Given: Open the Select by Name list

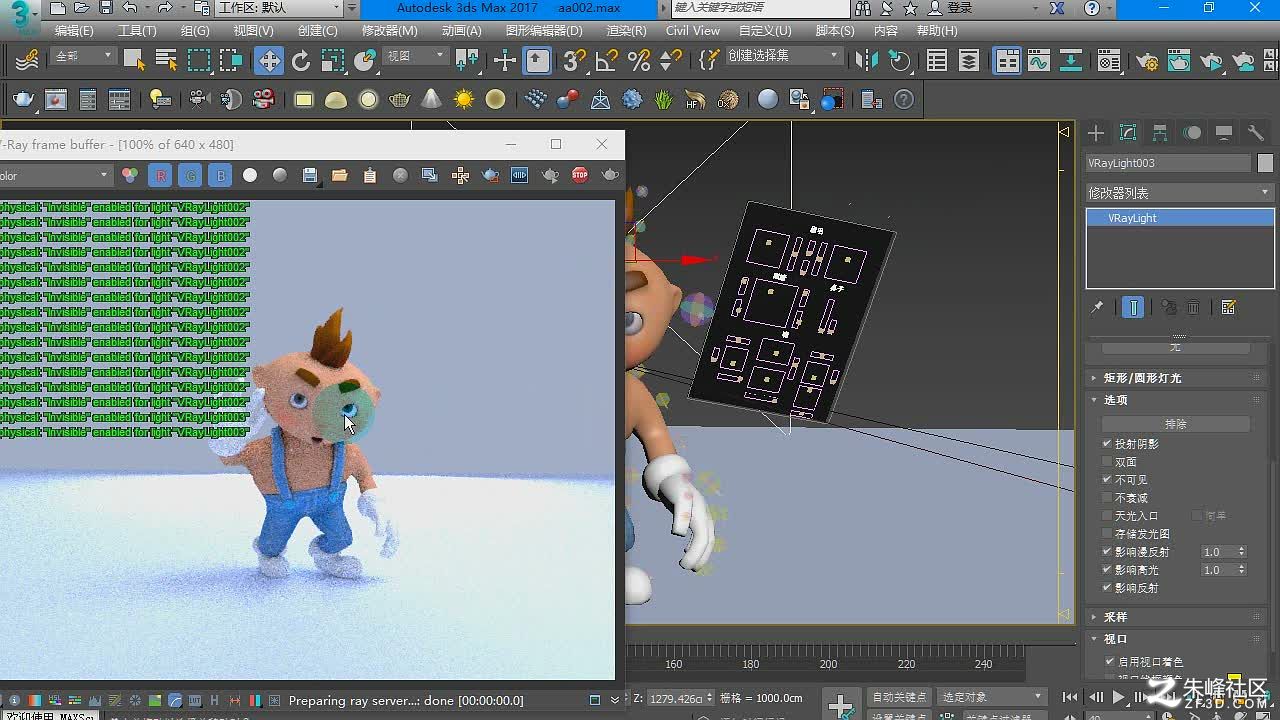Looking at the screenshot, I should click(x=166, y=61).
